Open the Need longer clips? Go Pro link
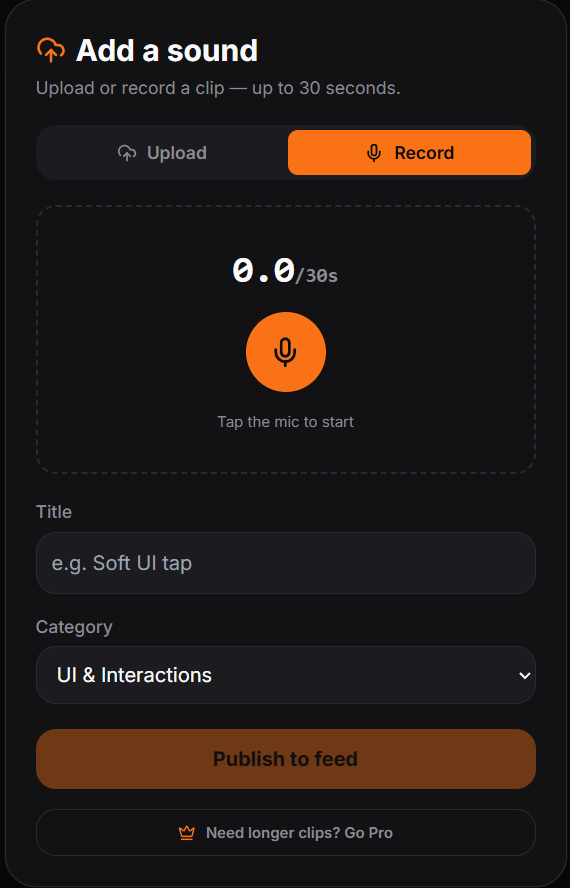The width and height of the screenshot is (570, 888). (x=286, y=832)
